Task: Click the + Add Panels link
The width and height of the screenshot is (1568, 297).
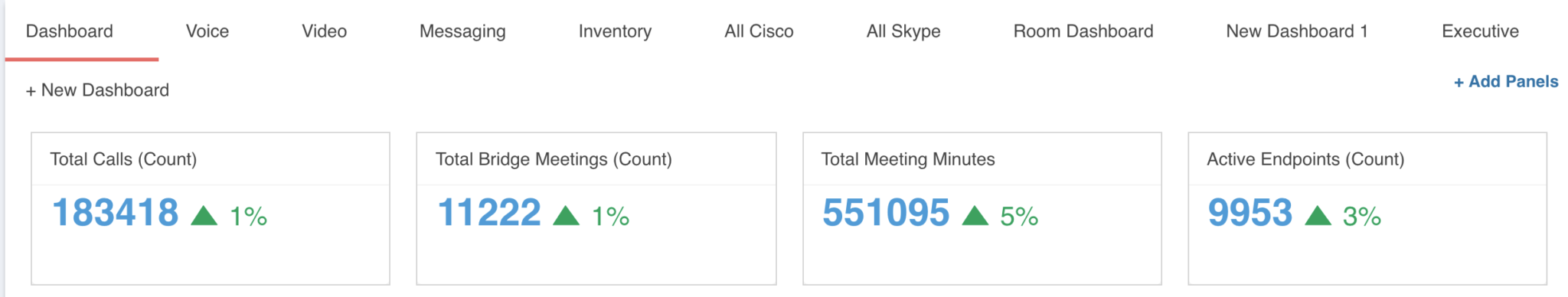Action: (1506, 82)
